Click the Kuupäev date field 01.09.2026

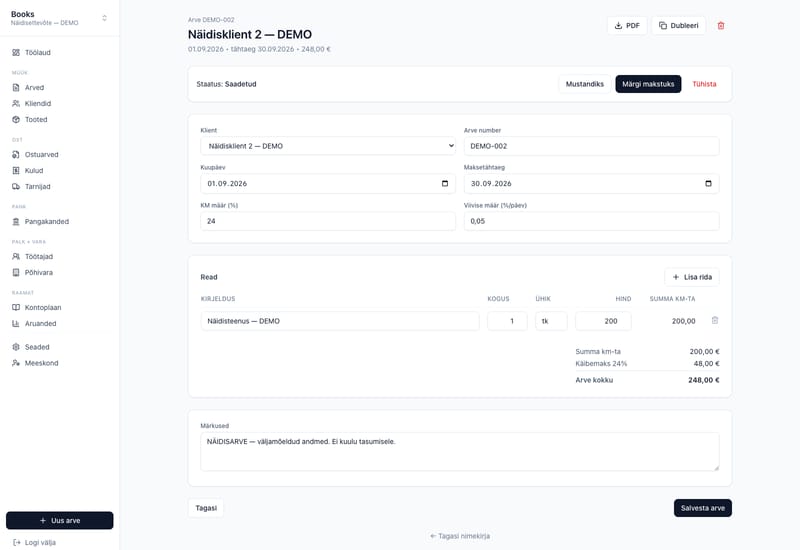[328, 184]
